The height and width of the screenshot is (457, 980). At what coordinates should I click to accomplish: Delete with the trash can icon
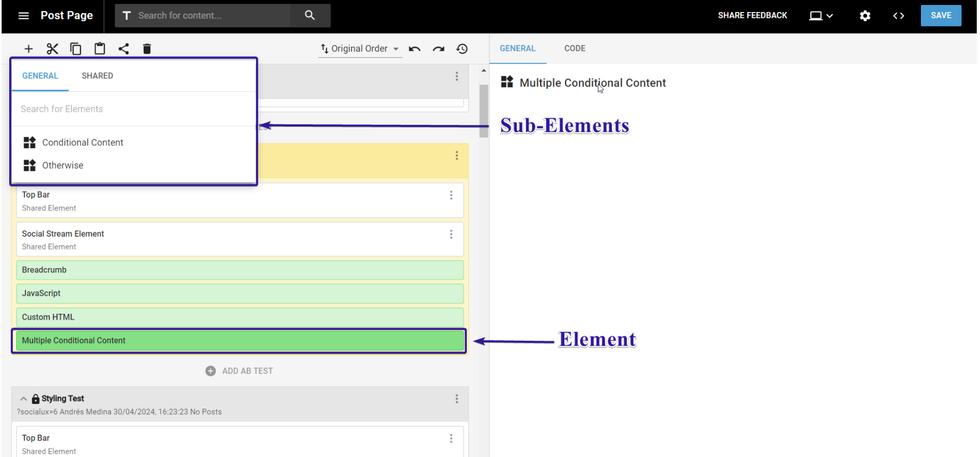click(147, 49)
